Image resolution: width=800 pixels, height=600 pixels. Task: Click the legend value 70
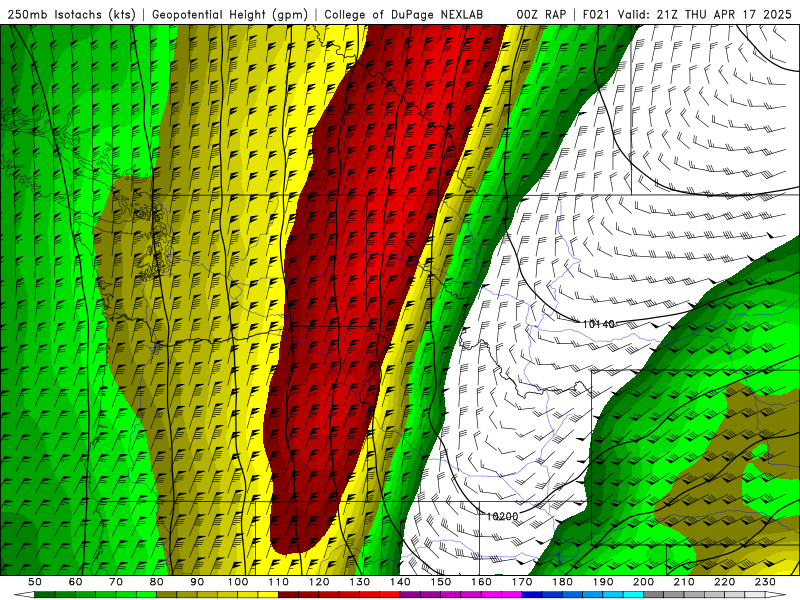tap(116, 582)
